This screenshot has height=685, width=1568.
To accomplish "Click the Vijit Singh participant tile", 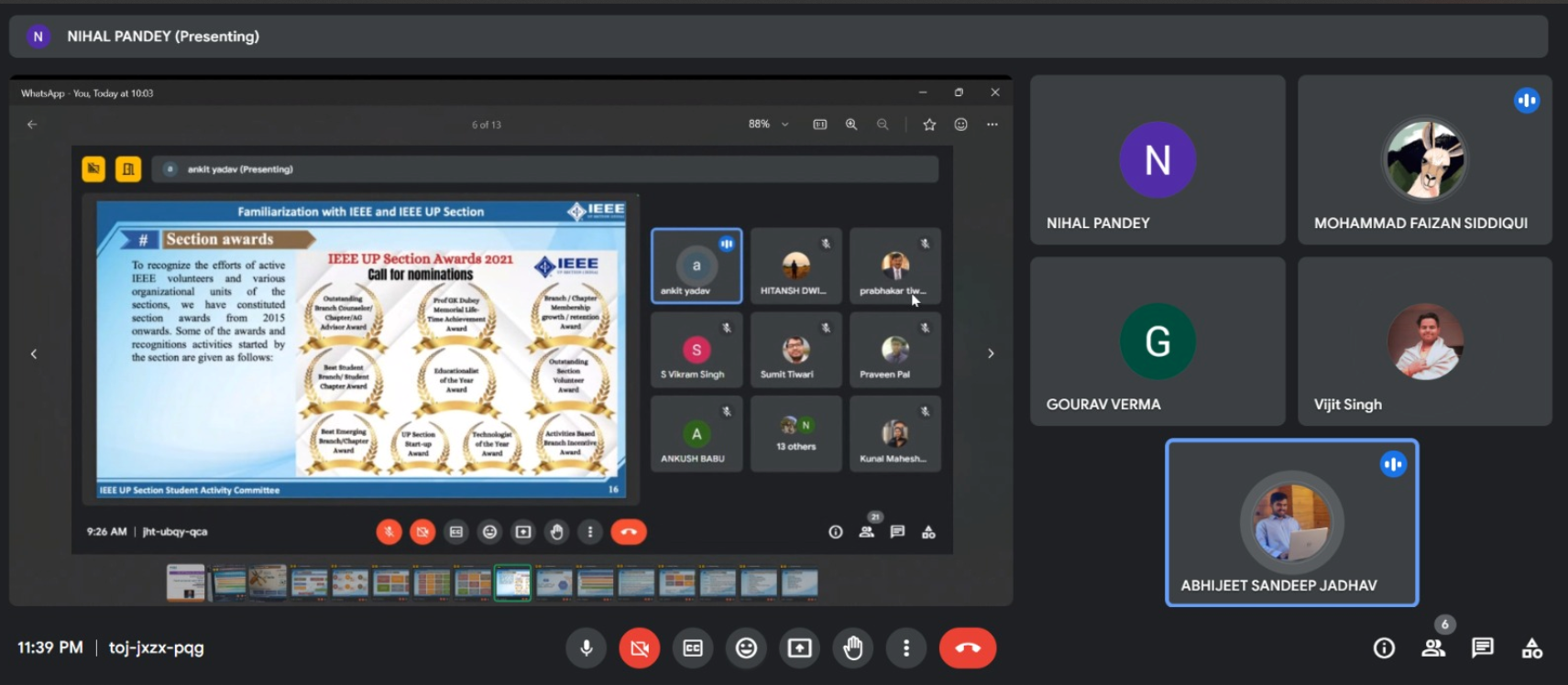I will (x=1425, y=342).
